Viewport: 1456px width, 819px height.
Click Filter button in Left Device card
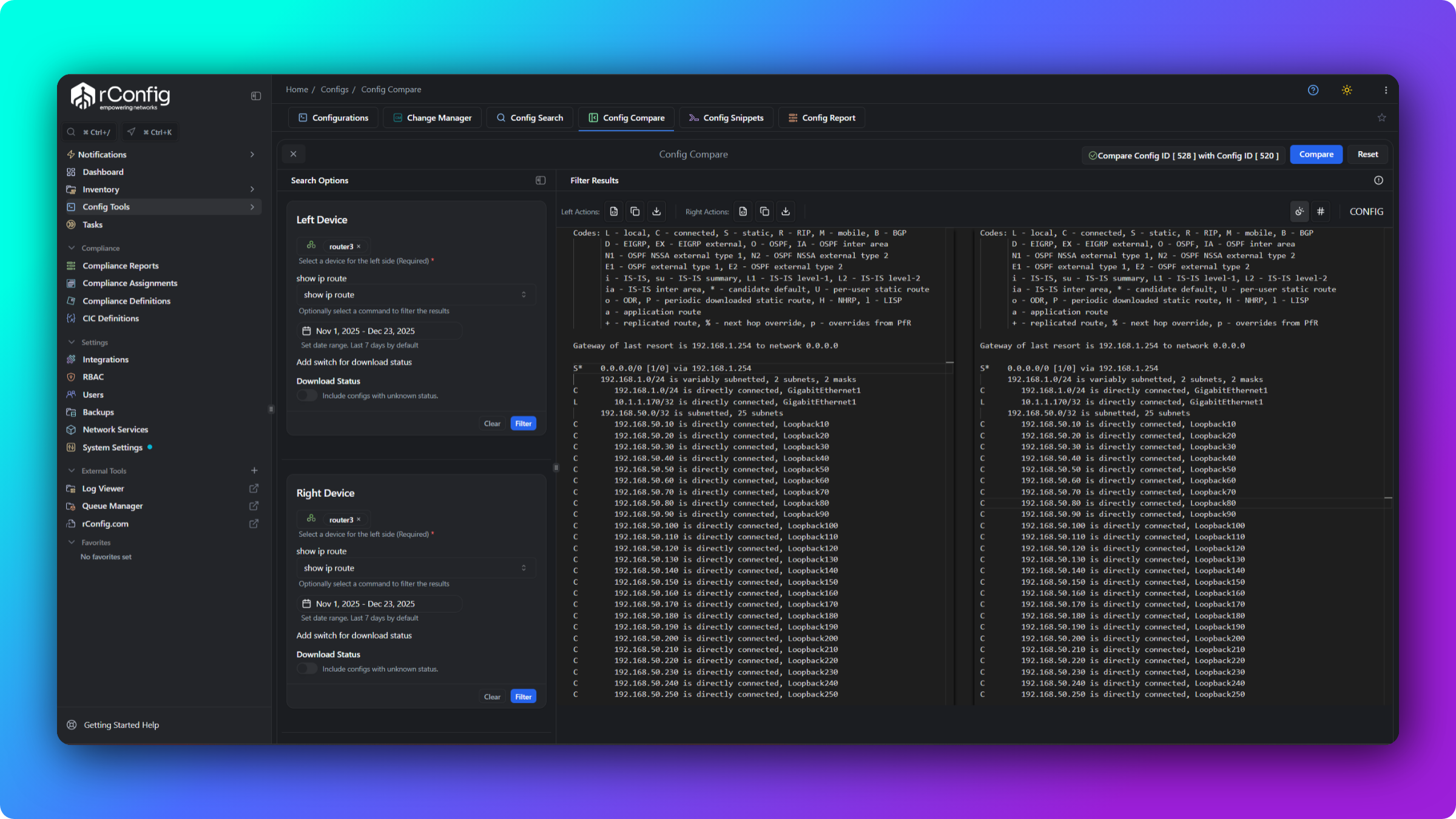coord(523,423)
